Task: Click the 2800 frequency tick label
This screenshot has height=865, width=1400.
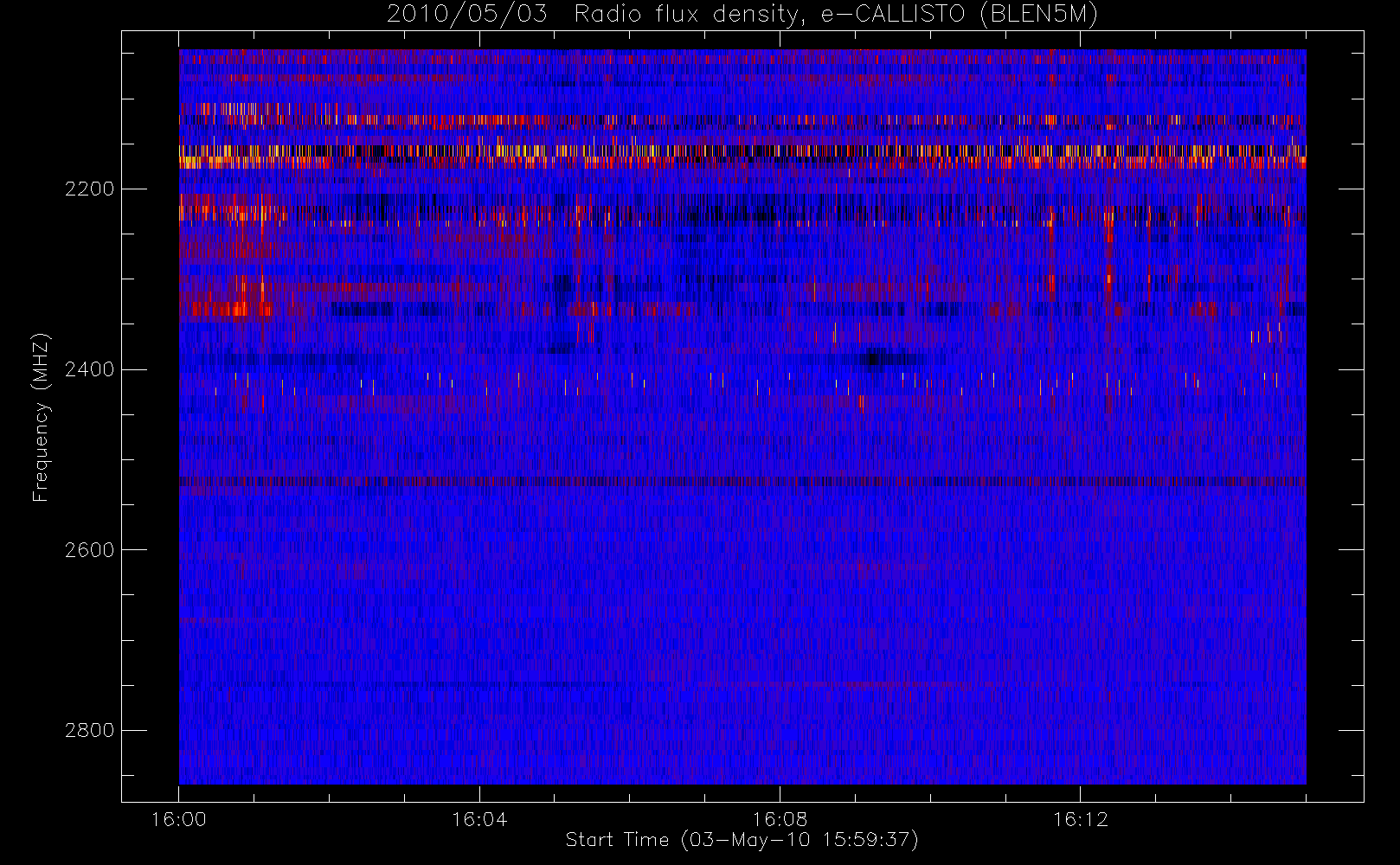Action: (x=89, y=730)
